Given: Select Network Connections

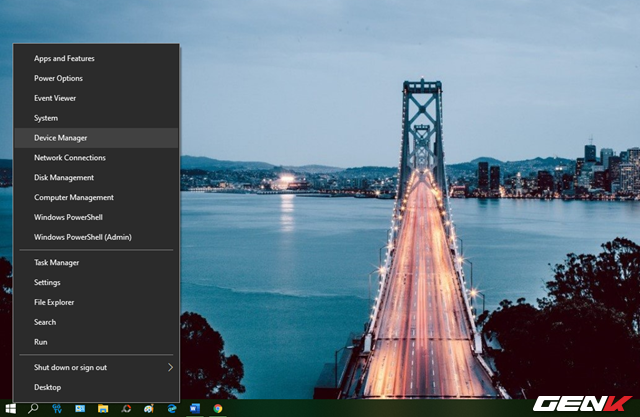Looking at the screenshot, I should coord(69,158).
